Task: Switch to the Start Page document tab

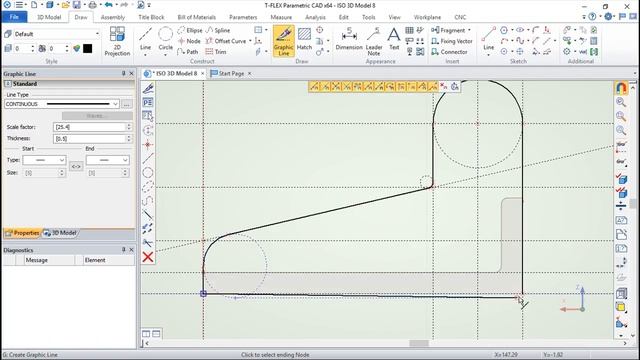Action: coord(231,73)
